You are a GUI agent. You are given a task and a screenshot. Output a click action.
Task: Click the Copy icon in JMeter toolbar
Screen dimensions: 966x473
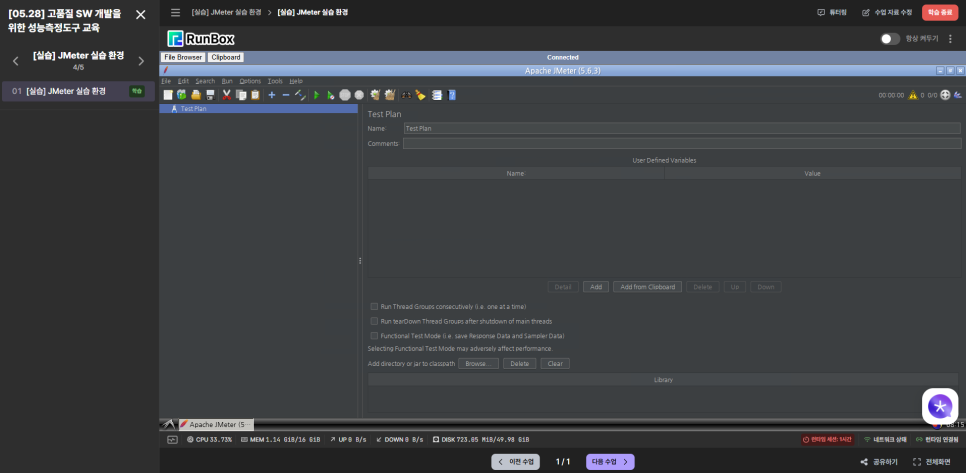click(x=241, y=95)
